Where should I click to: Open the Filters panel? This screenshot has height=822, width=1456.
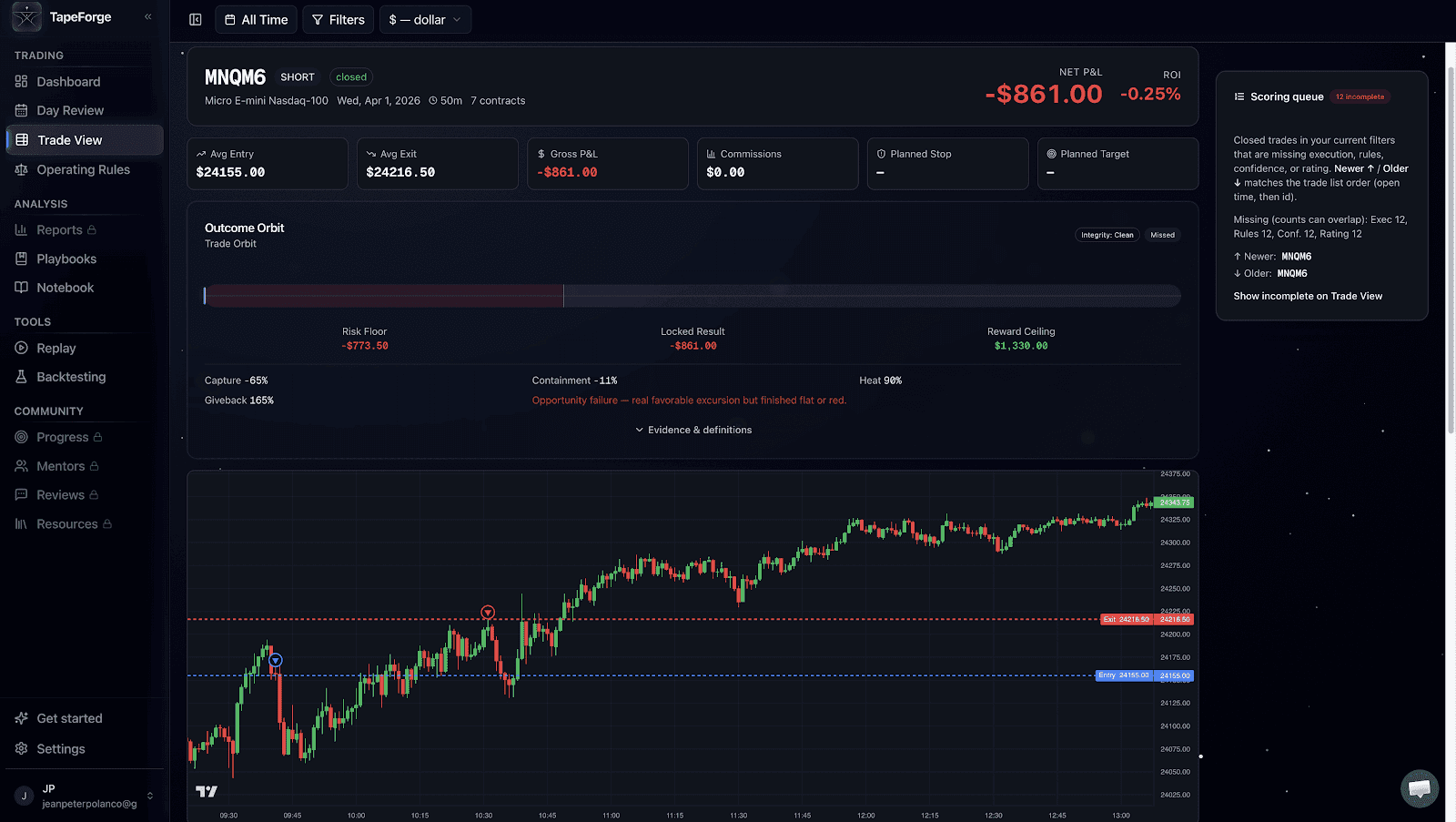coord(338,20)
